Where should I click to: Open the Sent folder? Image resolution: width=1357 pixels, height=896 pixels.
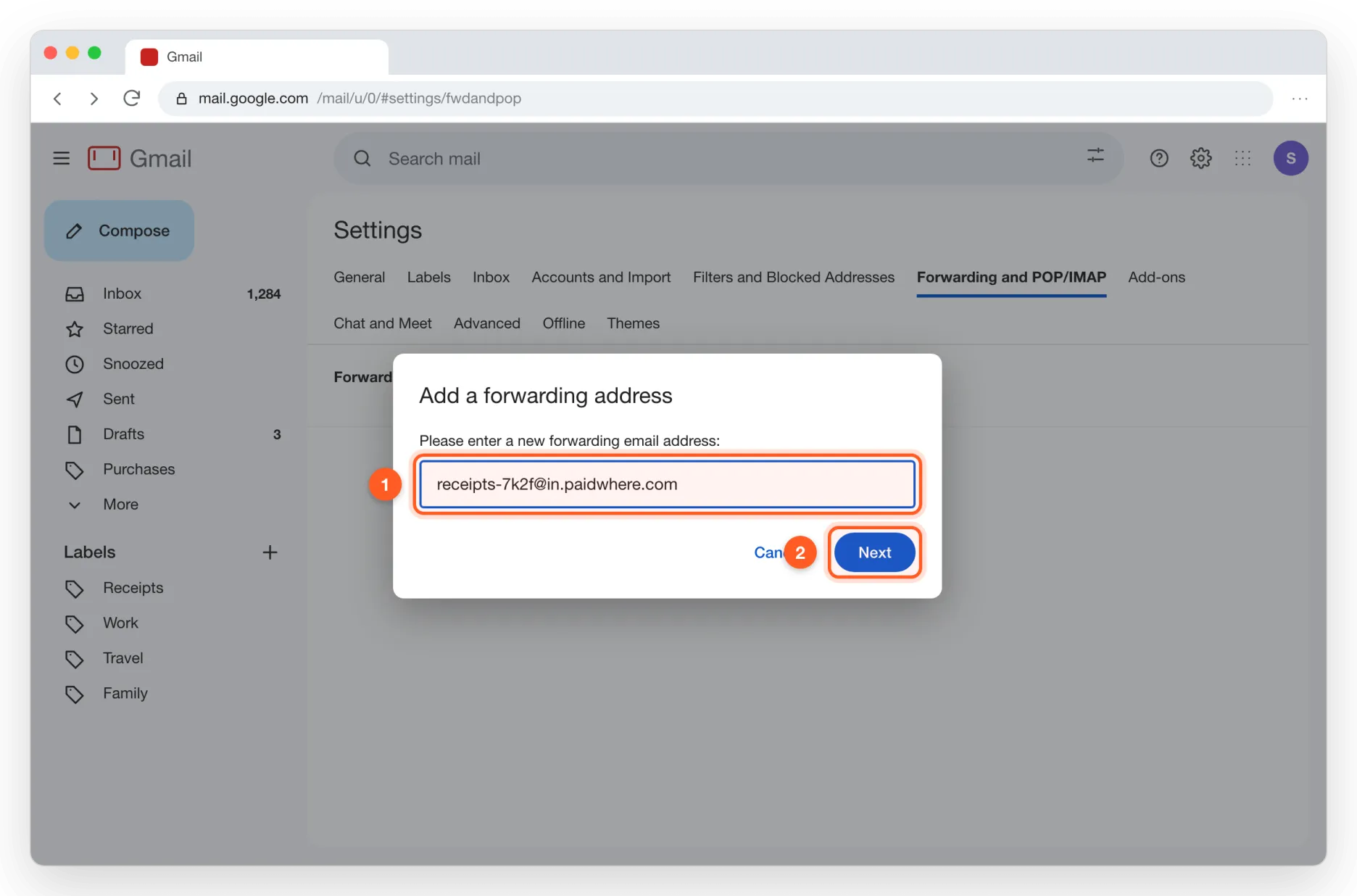(x=118, y=399)
